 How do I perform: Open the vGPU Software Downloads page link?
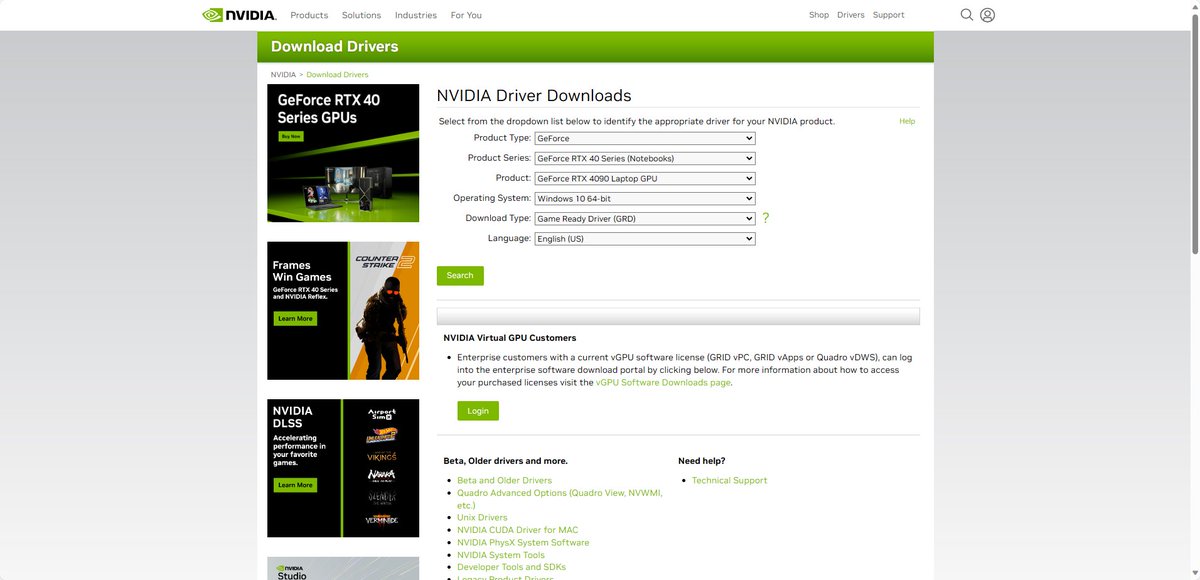click(663, 382)
